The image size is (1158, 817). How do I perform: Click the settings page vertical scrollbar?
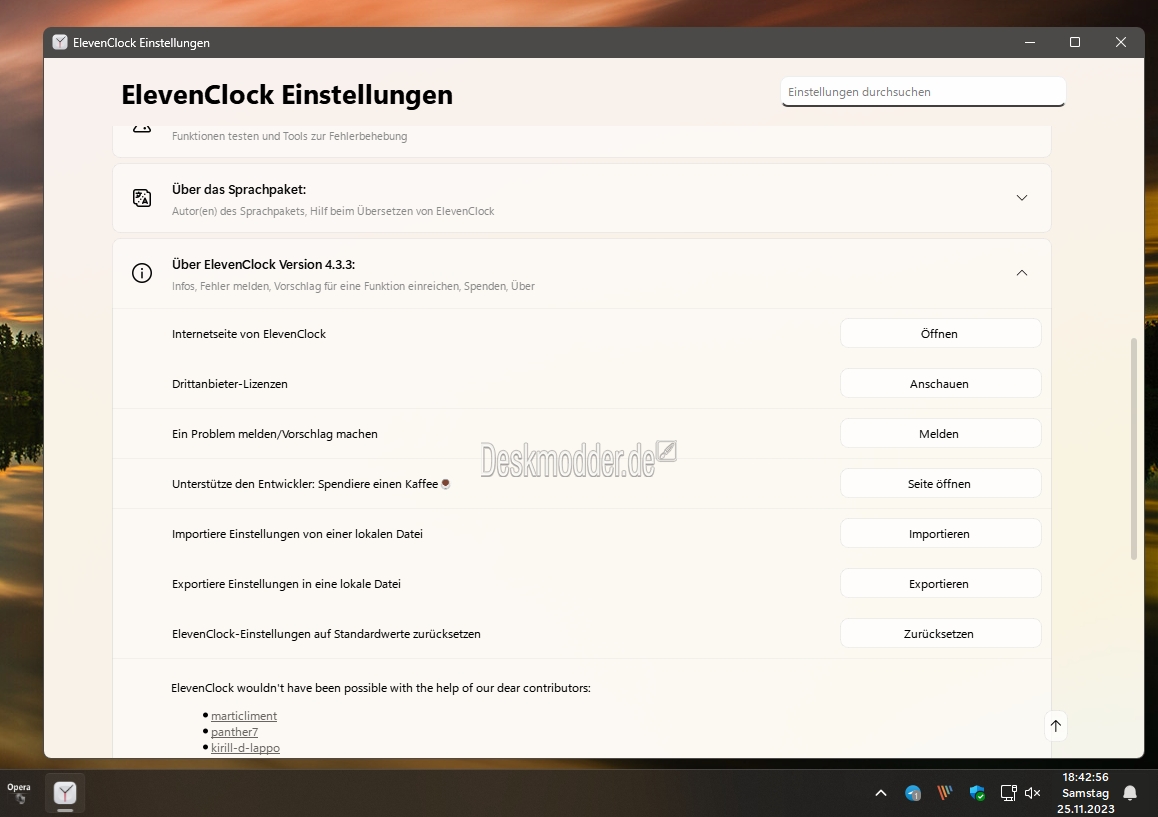point(1134,449)
